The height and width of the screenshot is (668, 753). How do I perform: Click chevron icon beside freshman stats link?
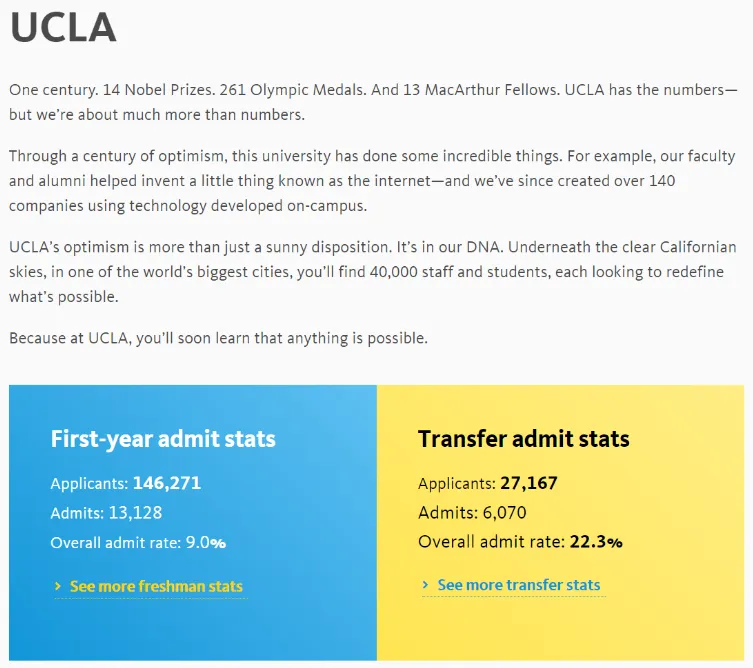click(58, 586)
